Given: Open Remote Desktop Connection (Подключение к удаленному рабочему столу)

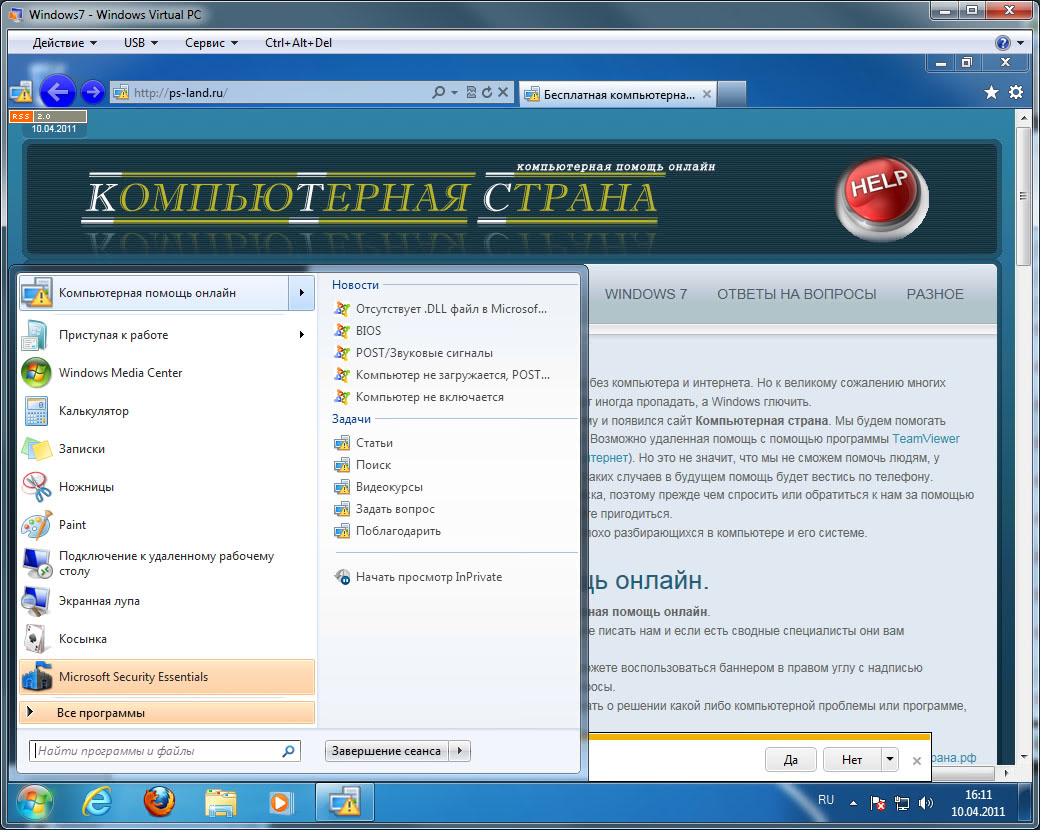Looking at the screenshot, I should point(166,563).
